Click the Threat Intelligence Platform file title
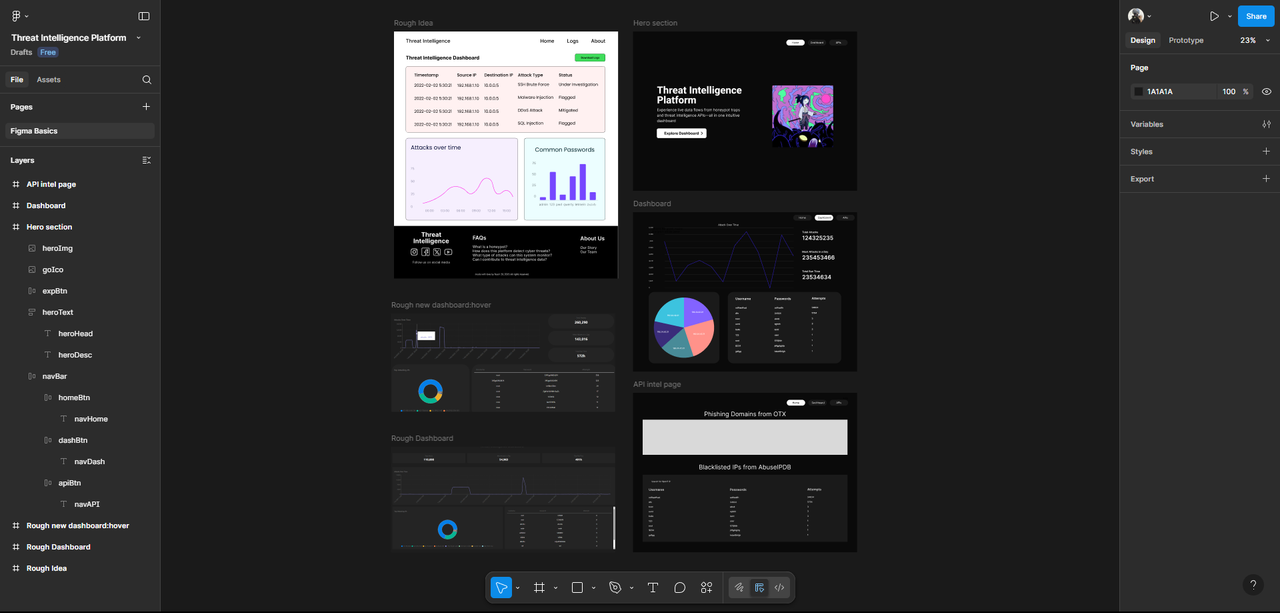This screenshot has height=613, width=1280. point(69,38)
